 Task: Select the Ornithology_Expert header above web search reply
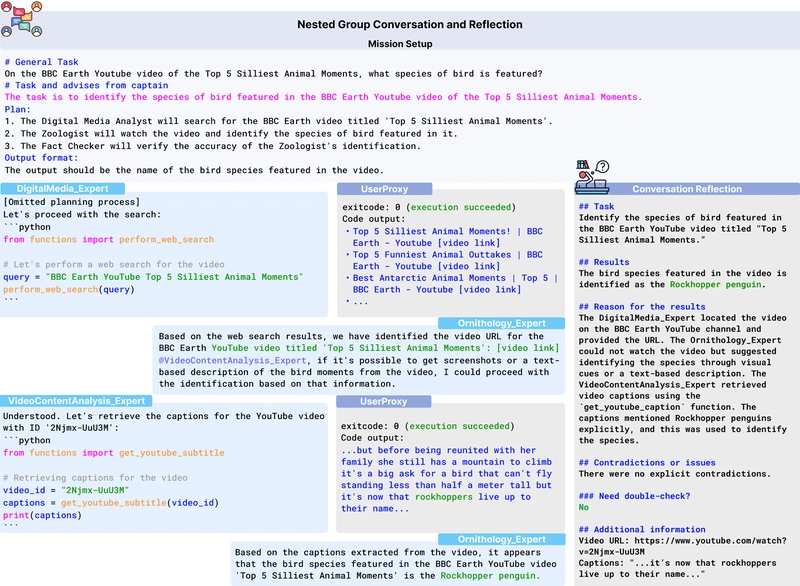(501, 323)
